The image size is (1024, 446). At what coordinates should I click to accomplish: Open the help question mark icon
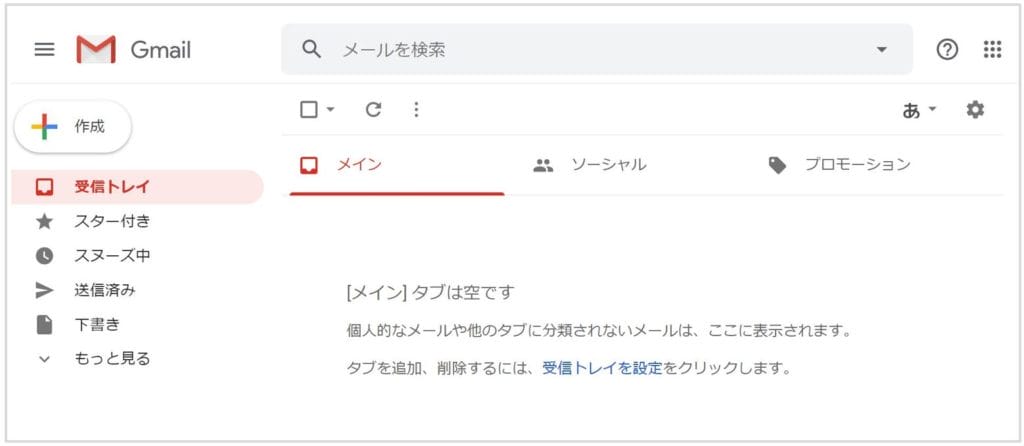pos(947,50)
